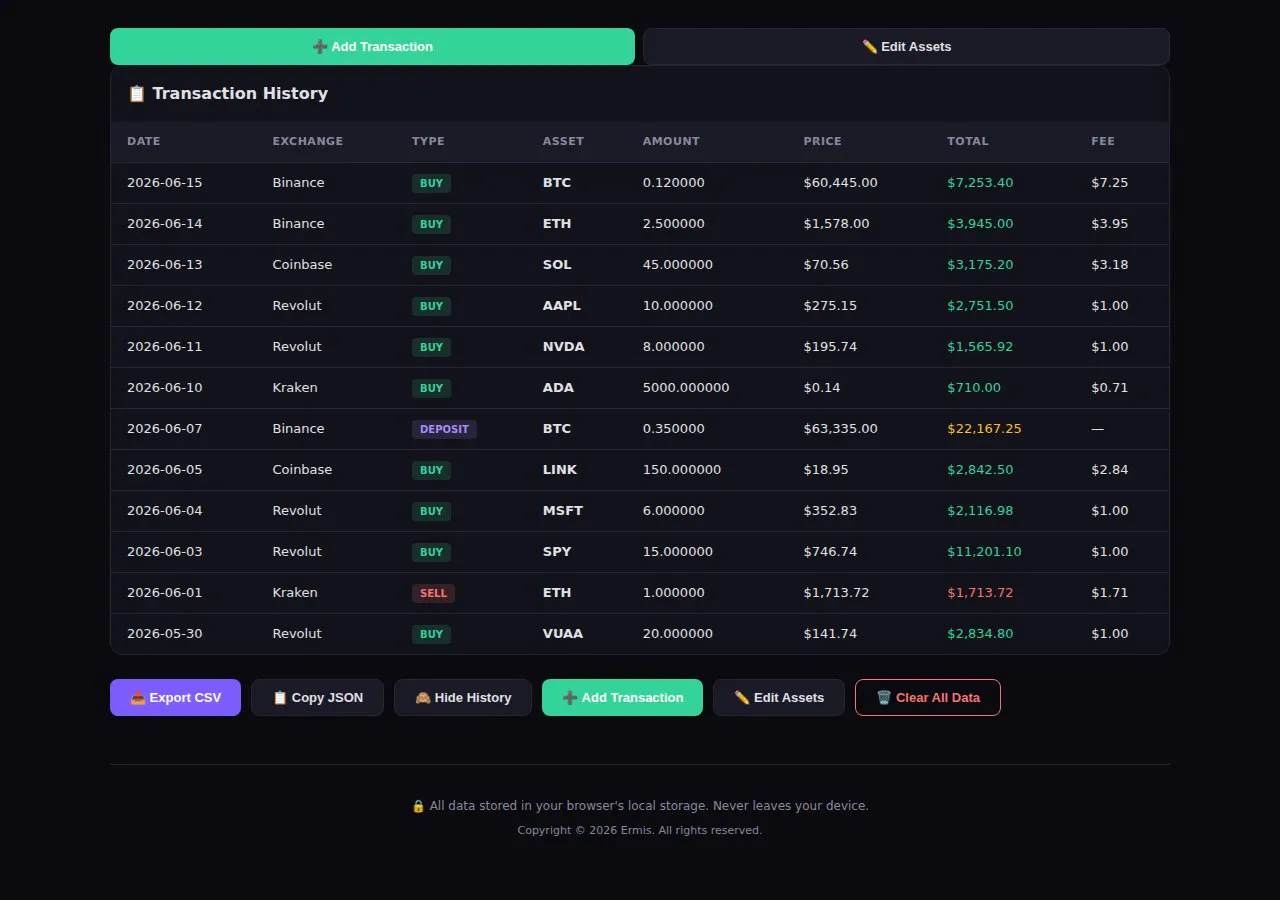1280x900 pixels.
Task: Click amount 2.500000
Action: click(x=674, y=224)
